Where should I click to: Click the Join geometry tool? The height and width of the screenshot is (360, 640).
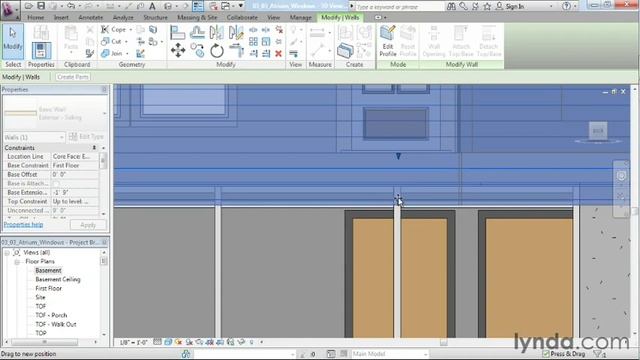112,53
